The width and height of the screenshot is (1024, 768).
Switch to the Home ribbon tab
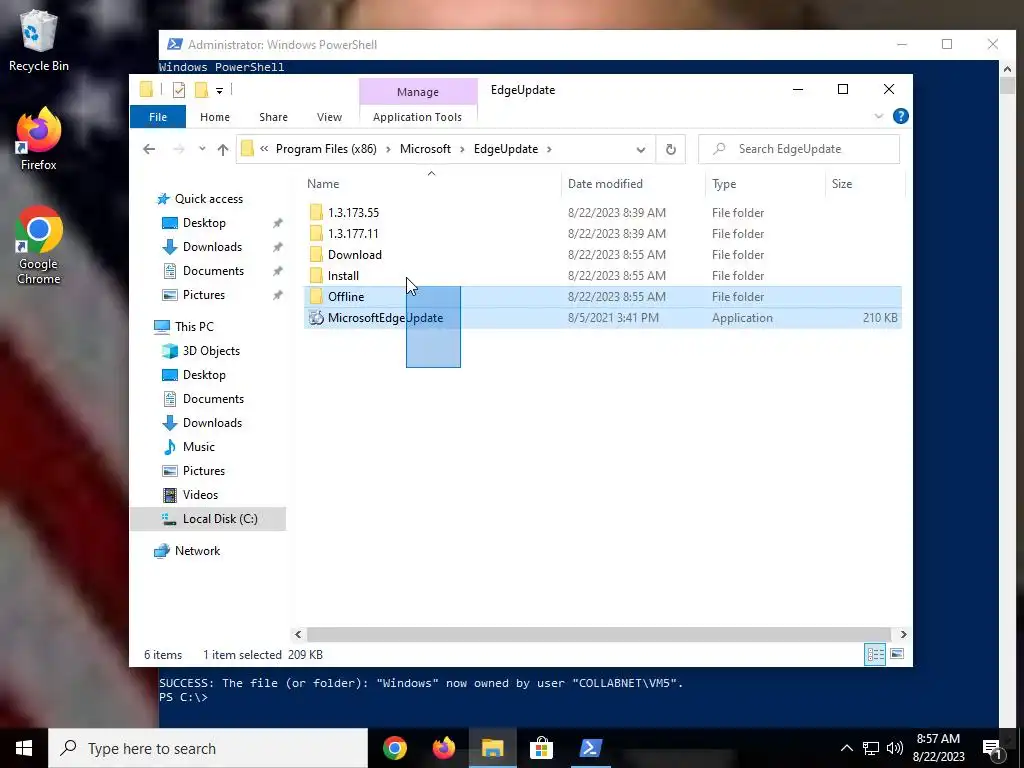click(215, 117)
